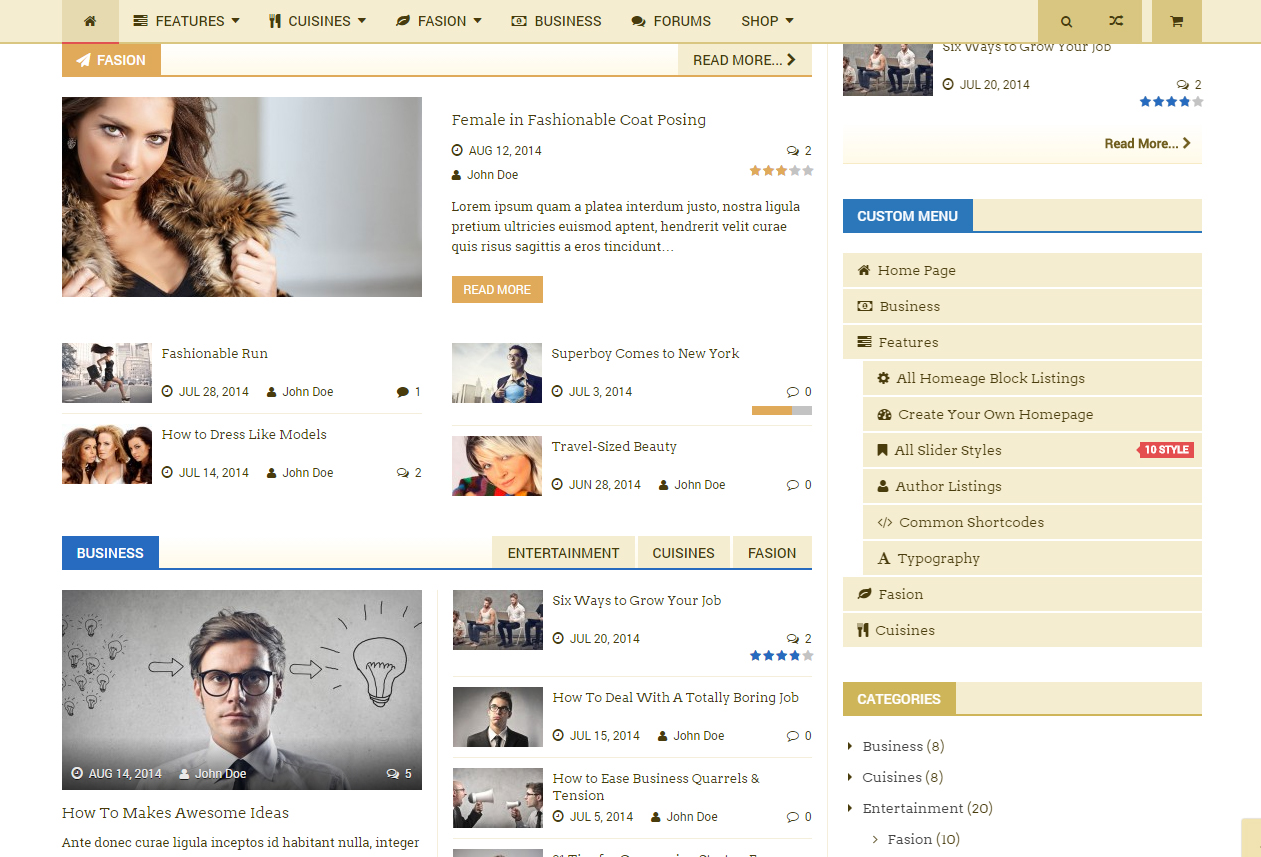Select the Cuisines tab in Business block
Screen dimensions: 1261x857
[x=683, y=553]
